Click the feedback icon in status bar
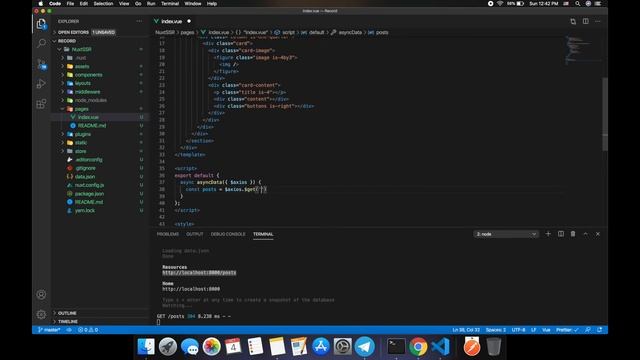640x360 pixels. [588, 330]
